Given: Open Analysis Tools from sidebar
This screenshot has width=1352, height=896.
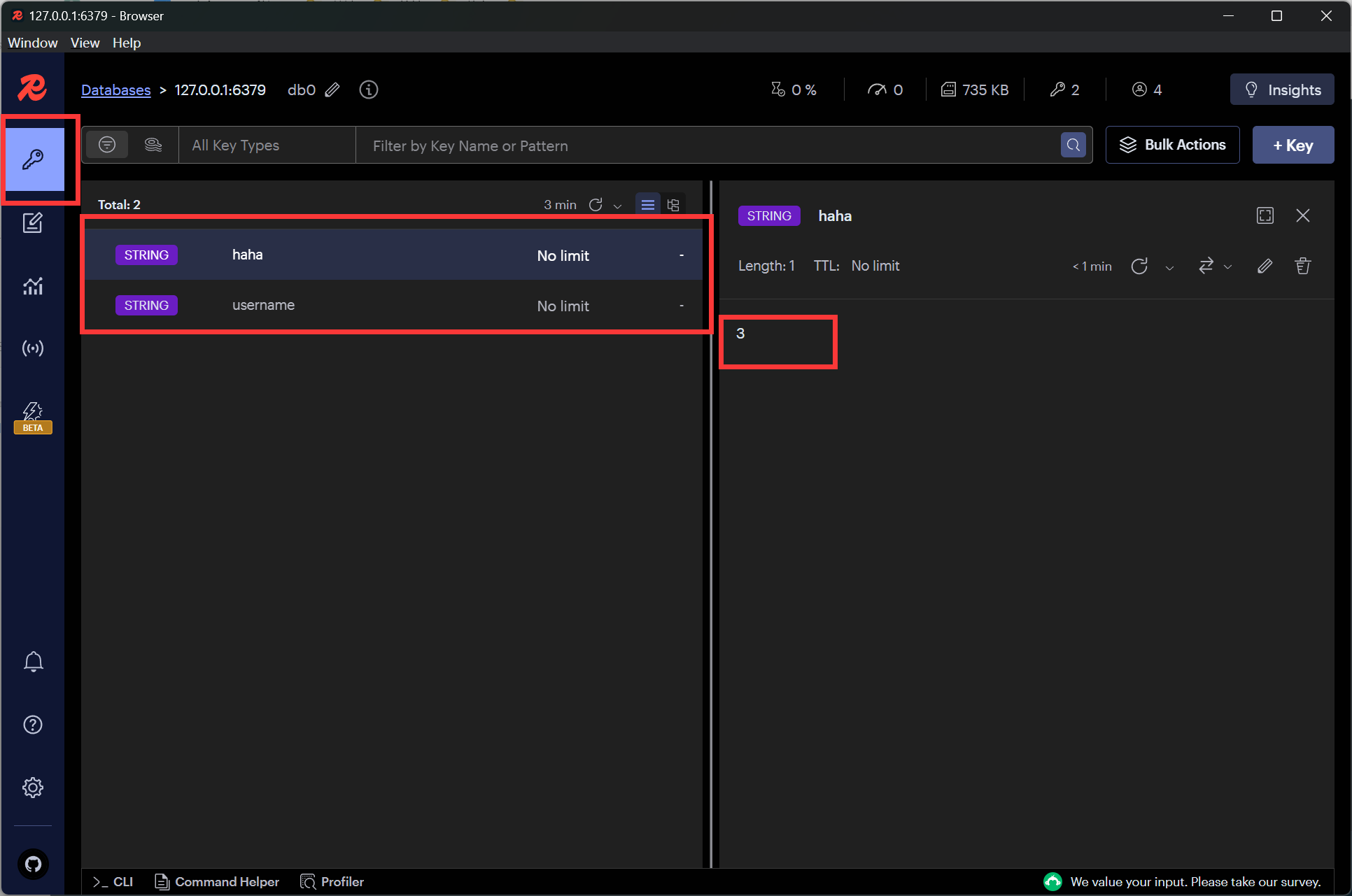Looking at the screenshot, I should [33, 285].
